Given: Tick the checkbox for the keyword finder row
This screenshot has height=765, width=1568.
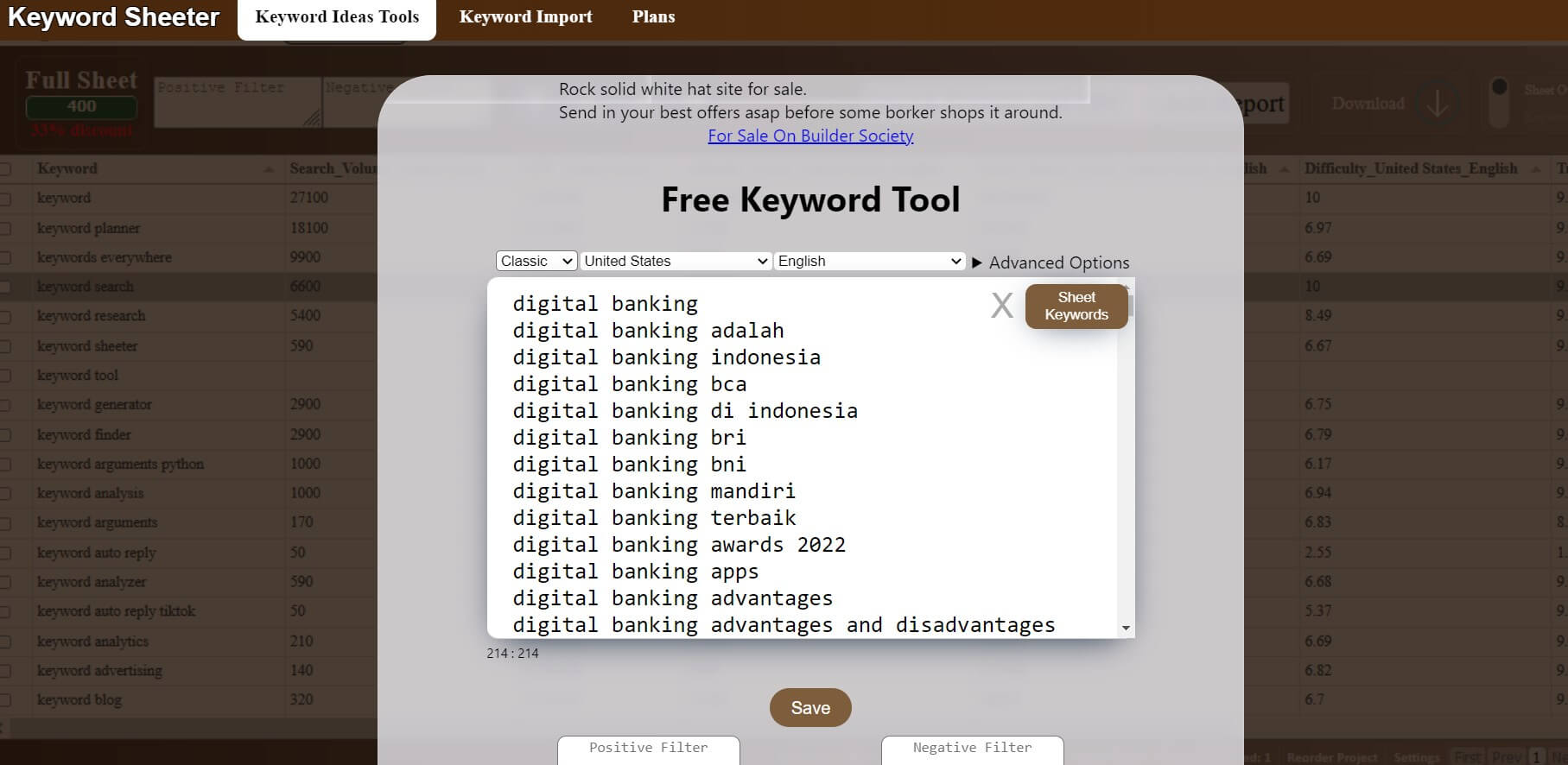Looking at the screenshot, I should click(x=6, y=434).
